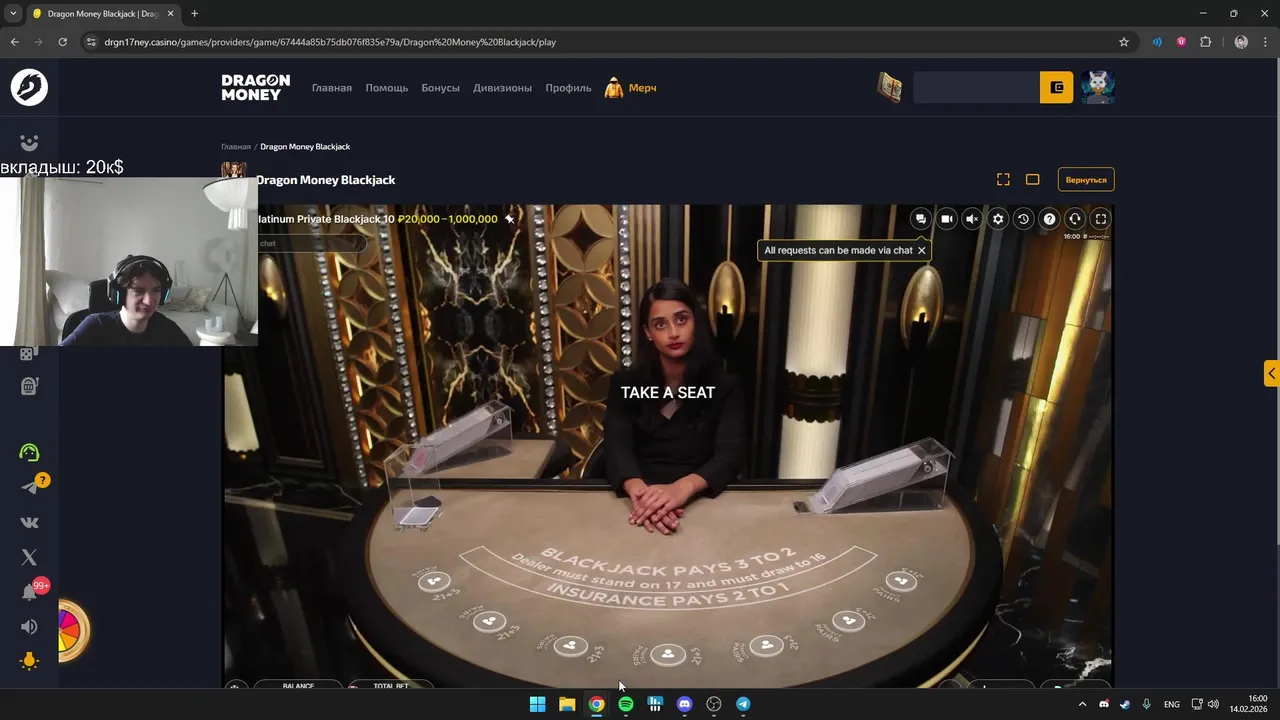The width and height of the screenshot is (1280, 720).
Task: Open Мерч shop link
Action: 631,88
